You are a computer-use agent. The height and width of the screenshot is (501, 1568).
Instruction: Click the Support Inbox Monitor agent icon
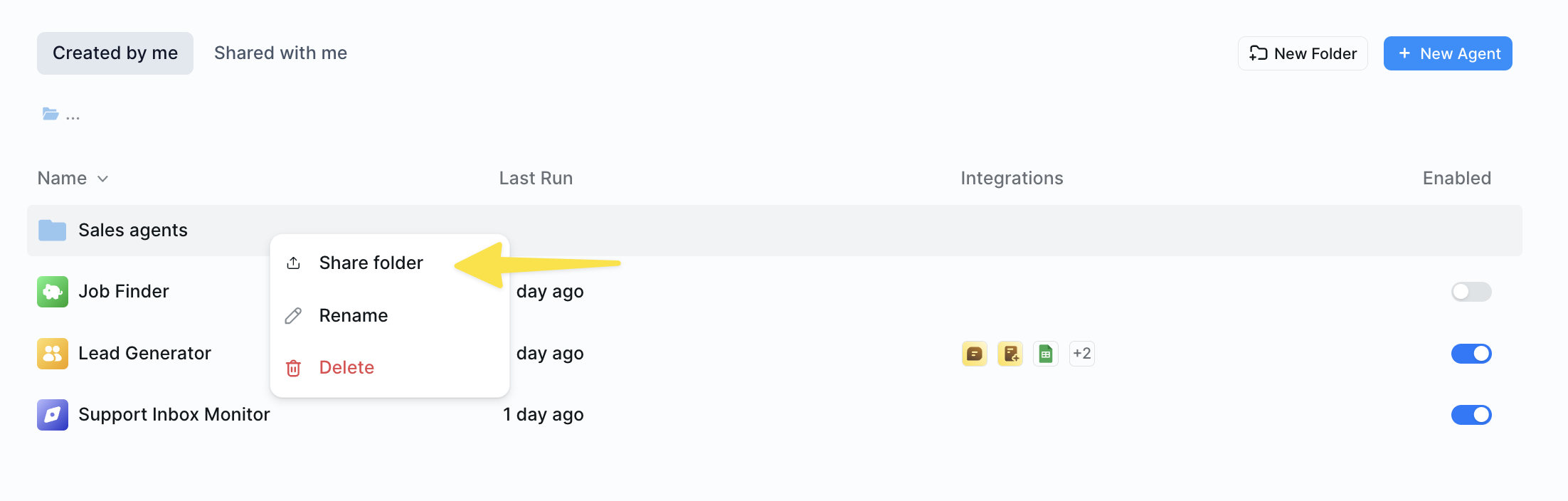[52, 415]
